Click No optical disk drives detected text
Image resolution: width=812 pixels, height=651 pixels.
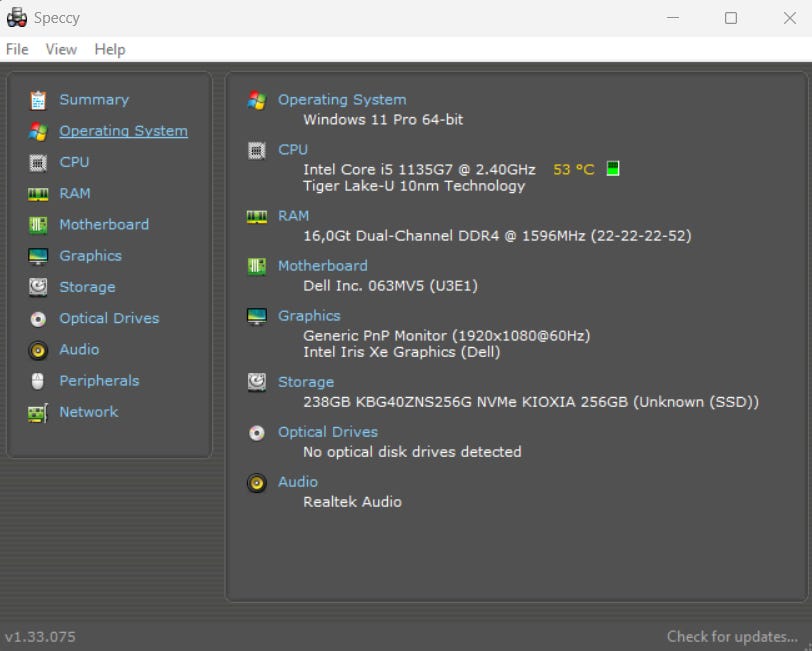412,452
